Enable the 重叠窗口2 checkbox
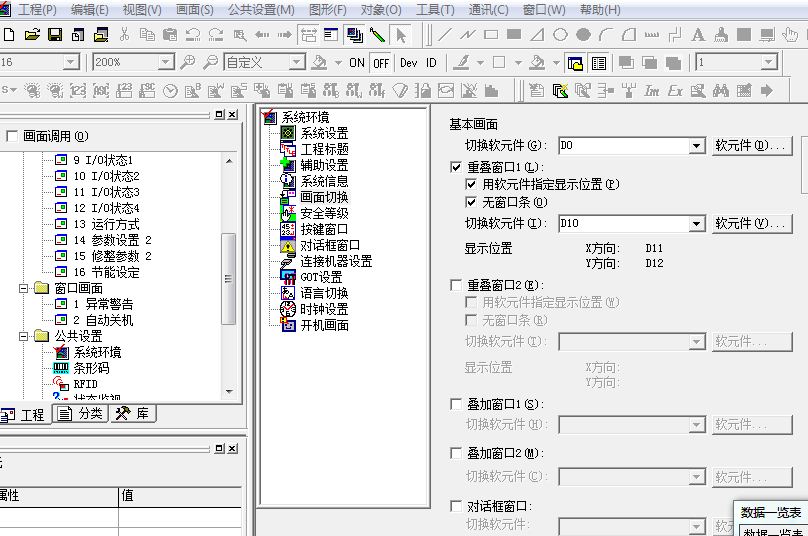 (457, 286)
